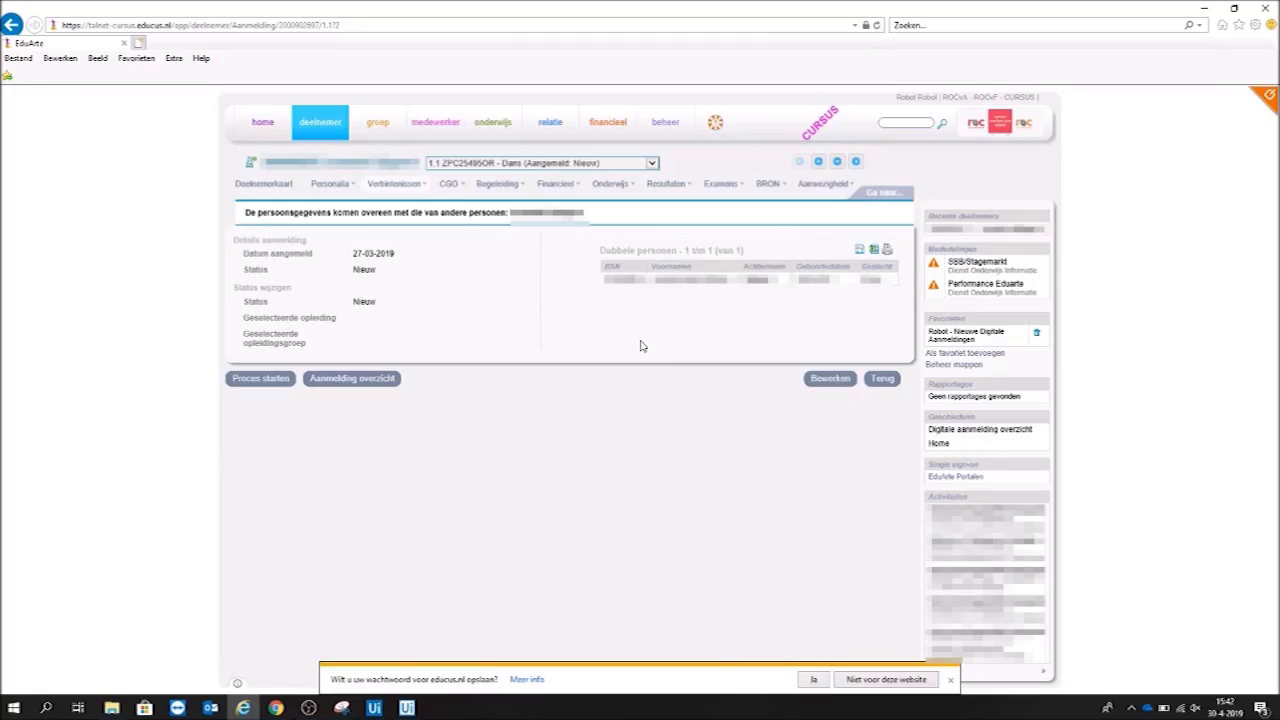Click warning icon next to SBB/Stagemarkt
Image resolution: width=1280 pixels, height=720 pixels.
point(934,263)
